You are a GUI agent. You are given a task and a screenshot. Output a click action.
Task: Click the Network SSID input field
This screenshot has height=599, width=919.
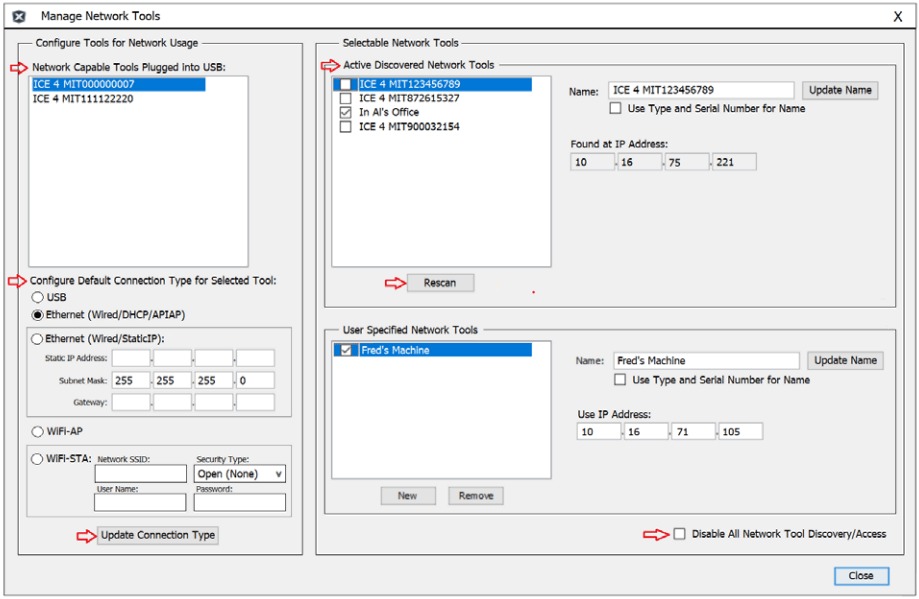tap(141, 474)
